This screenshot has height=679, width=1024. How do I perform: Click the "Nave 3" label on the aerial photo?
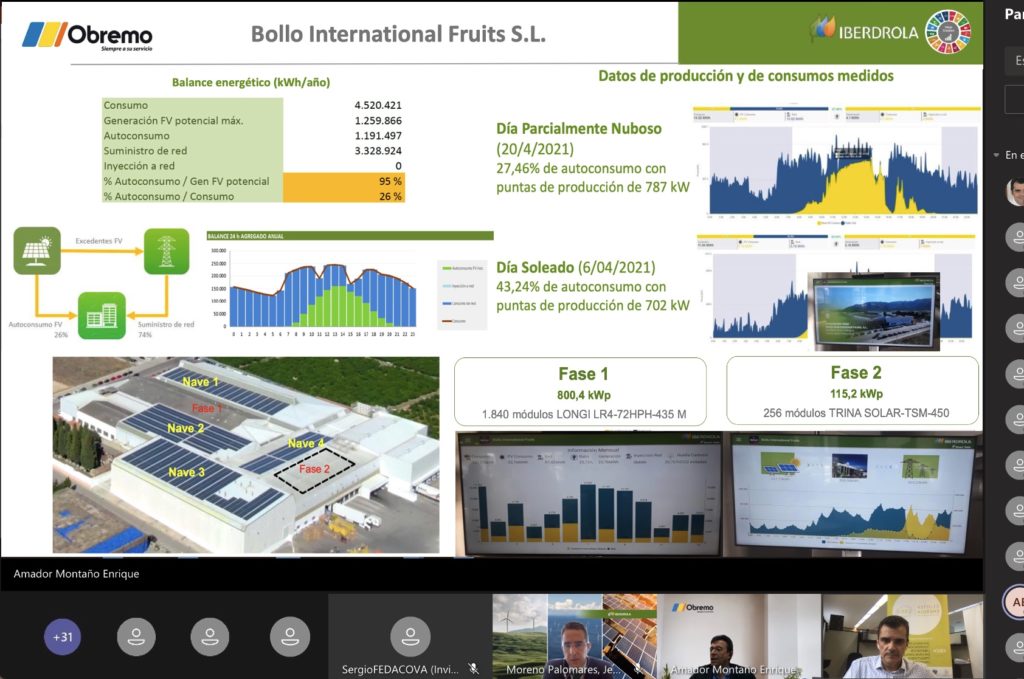click(186, 472)
